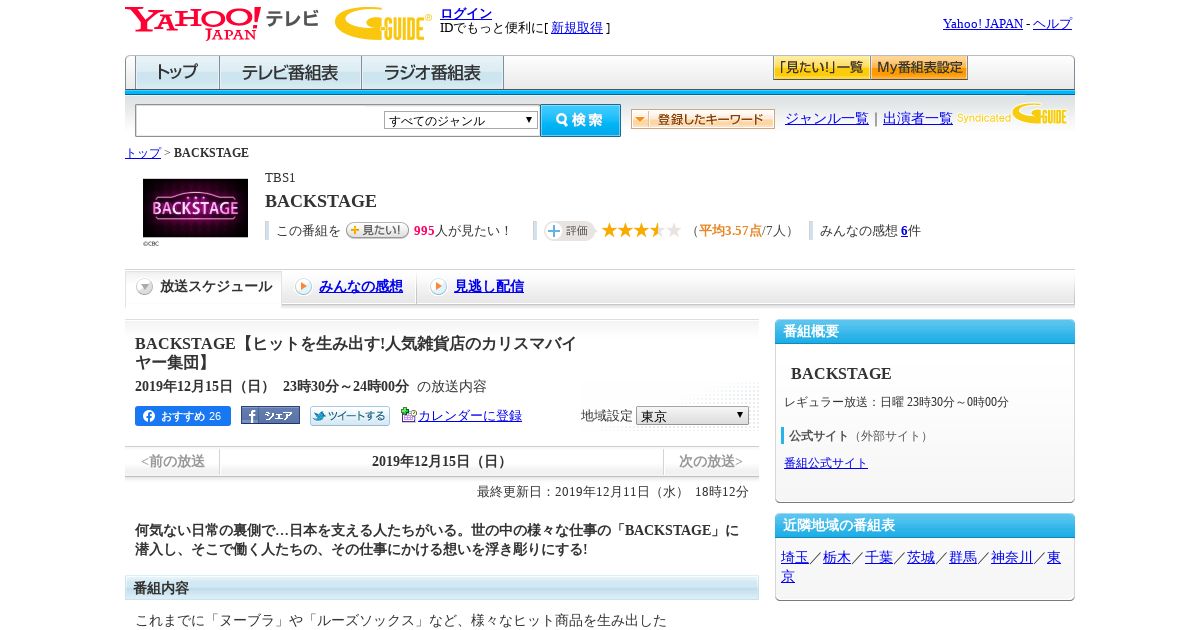Open the ヘルプ link
The height and width of the screenshot is (630, 1200).
click(1052, 23)
